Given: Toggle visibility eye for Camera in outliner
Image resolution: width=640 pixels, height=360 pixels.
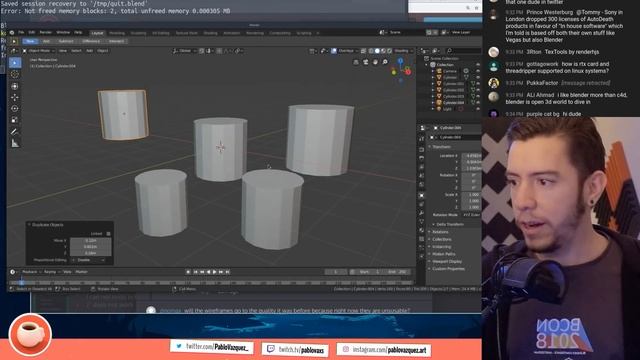Looking at the screenshot, I should (478, 71).
